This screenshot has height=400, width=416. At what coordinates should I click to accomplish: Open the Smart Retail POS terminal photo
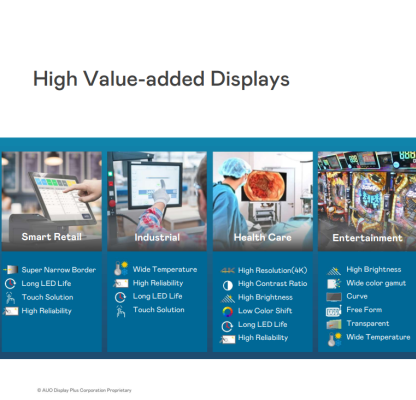(x=52, y=201)
